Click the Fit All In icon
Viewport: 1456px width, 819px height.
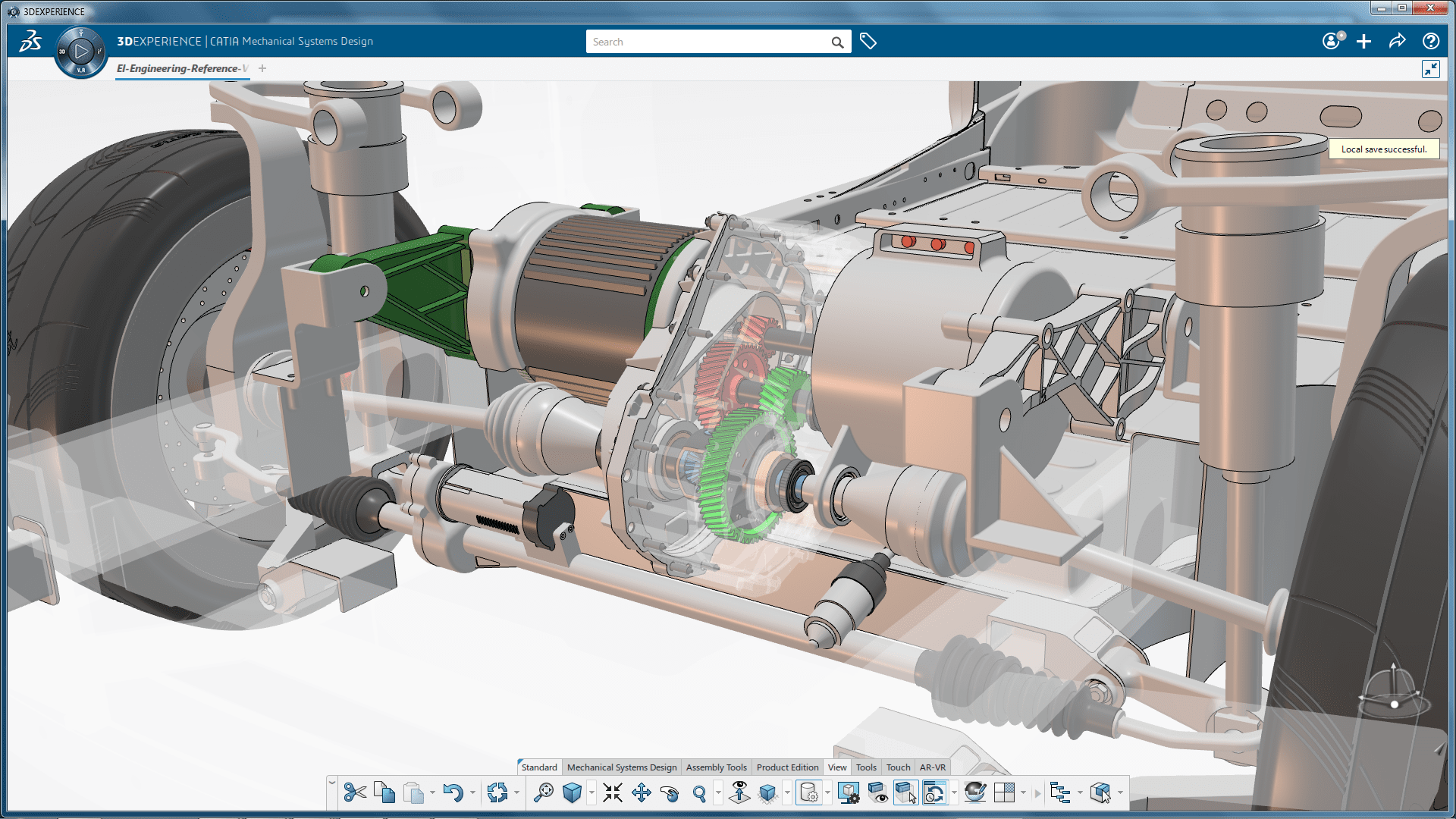613,792
